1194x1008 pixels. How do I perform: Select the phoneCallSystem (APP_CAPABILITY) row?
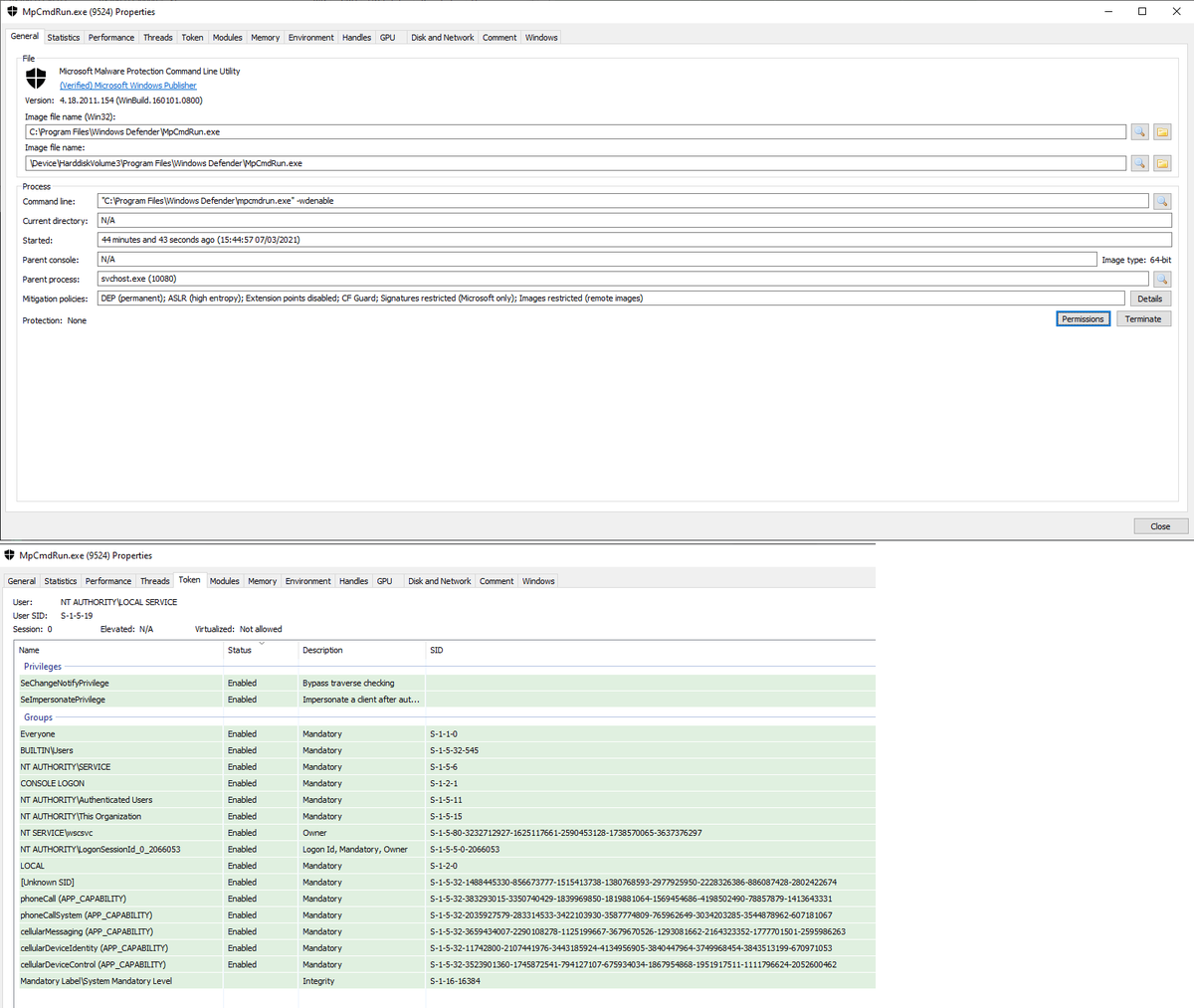[445, 914]
